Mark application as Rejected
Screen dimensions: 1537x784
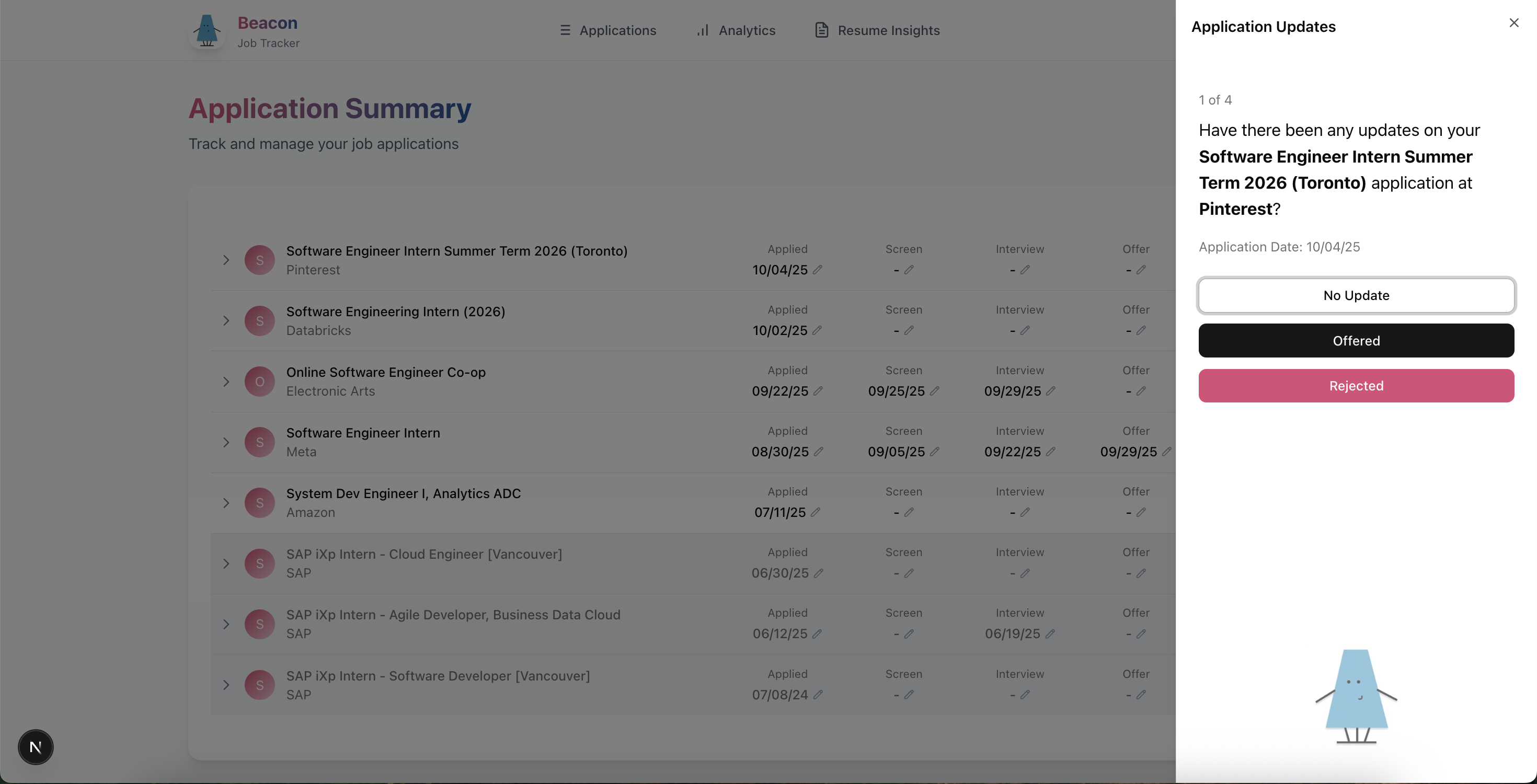coord(1356,385)
